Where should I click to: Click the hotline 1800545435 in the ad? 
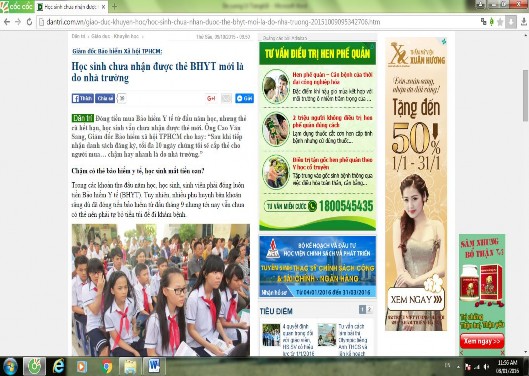coord(346,206)
